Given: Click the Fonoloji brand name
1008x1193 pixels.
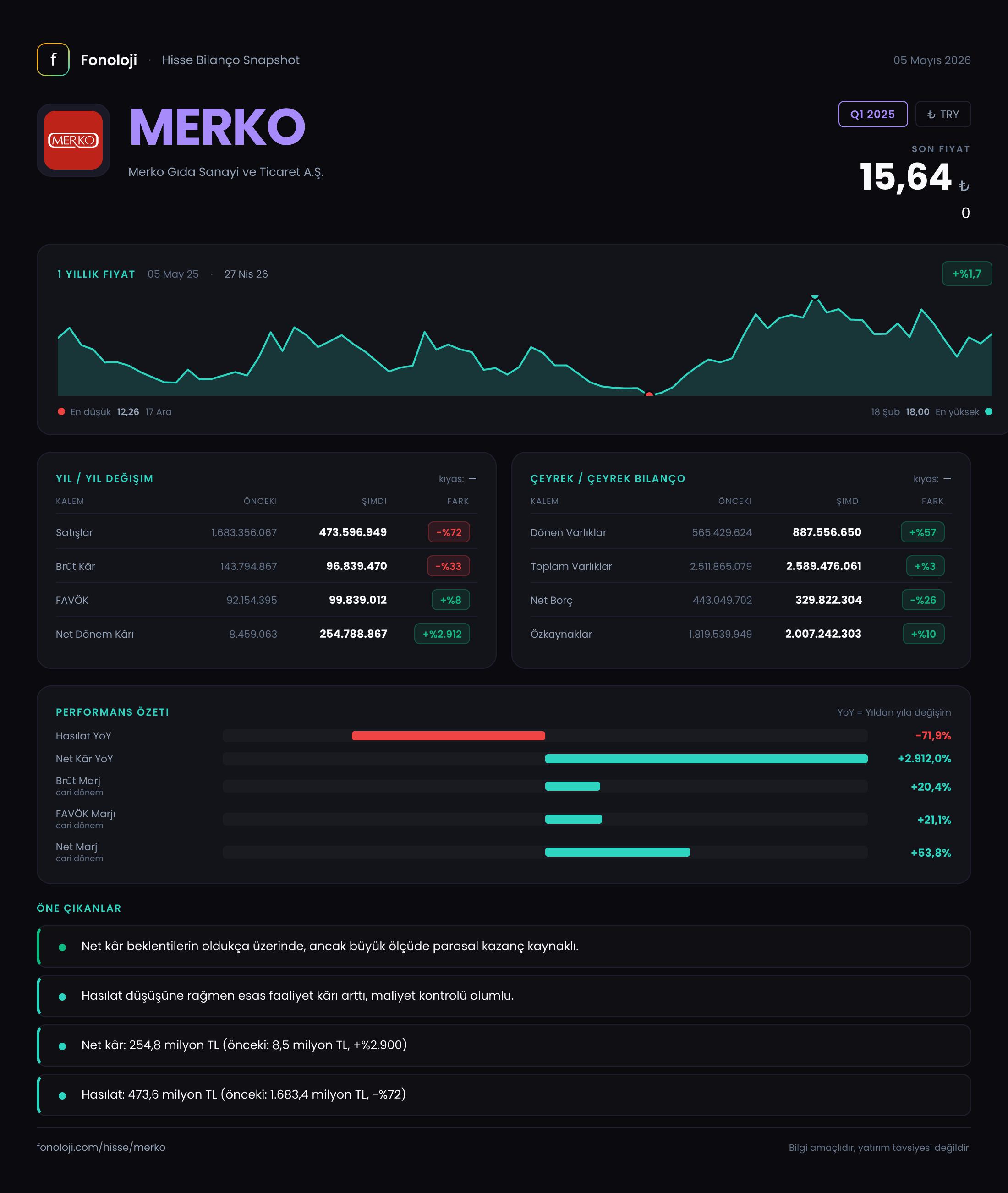Looking at the screenshot, I should click(x=109, y=60).
